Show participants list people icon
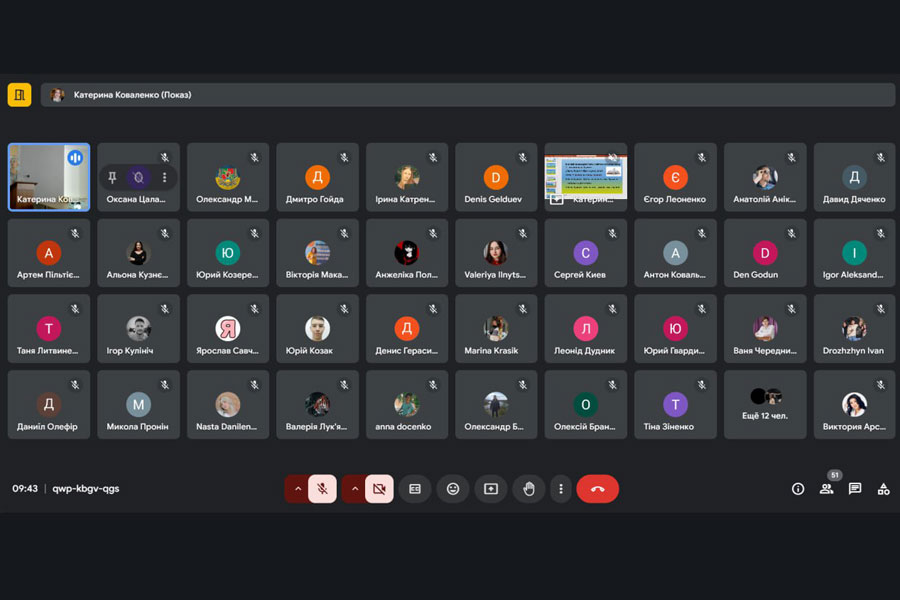The image size is (900, 600). pos(827,489)
